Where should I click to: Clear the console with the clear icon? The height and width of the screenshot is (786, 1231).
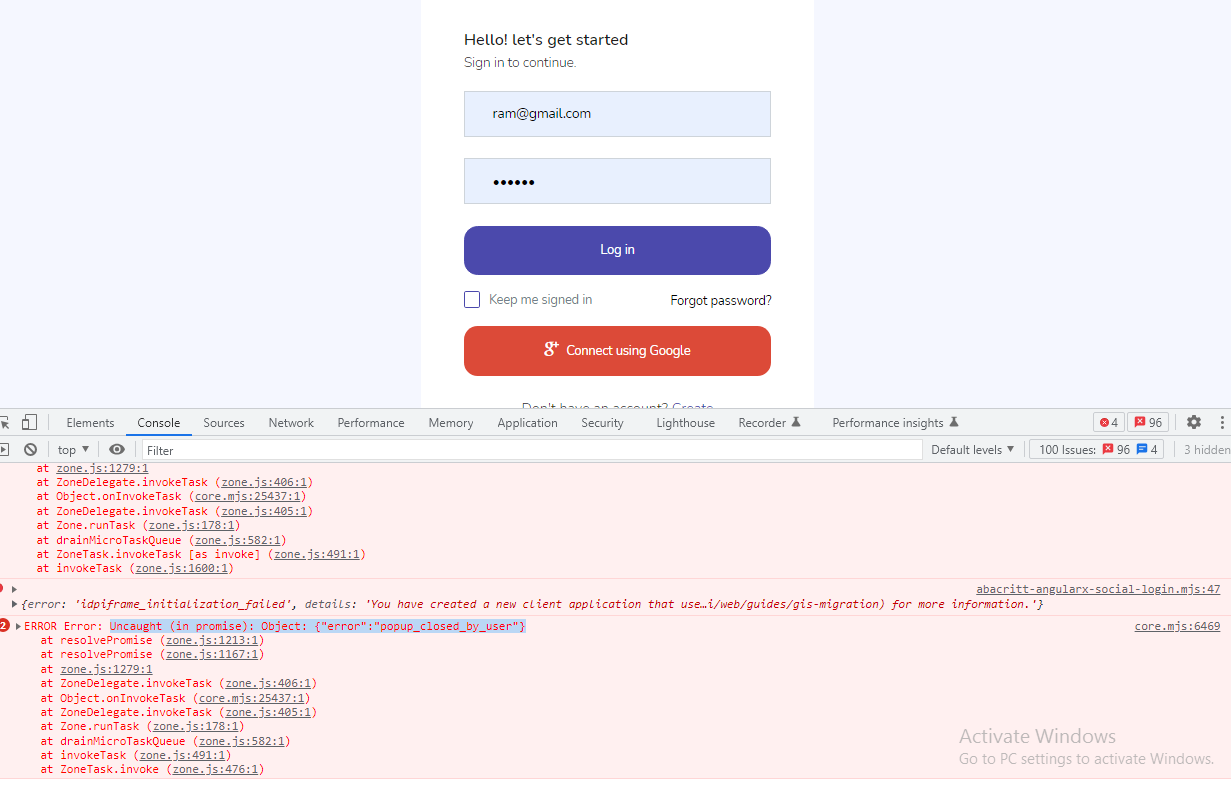pyautogui.click(x=30, y=450)
